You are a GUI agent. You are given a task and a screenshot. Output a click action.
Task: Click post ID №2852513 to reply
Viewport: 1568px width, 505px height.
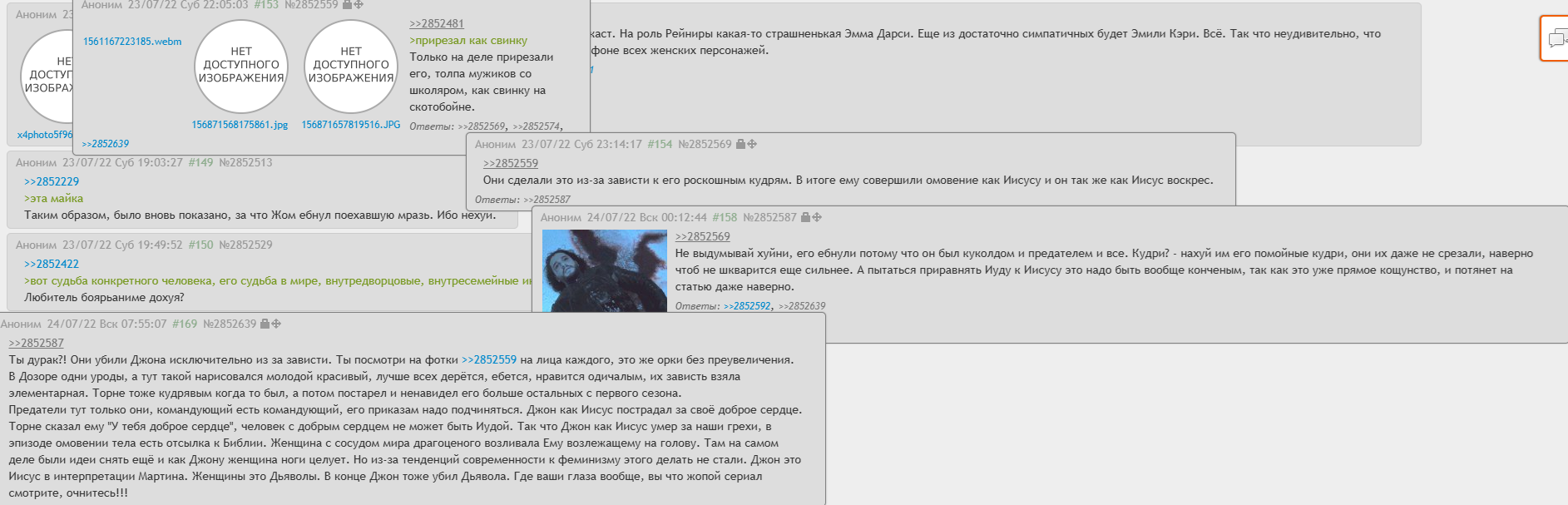245,162
